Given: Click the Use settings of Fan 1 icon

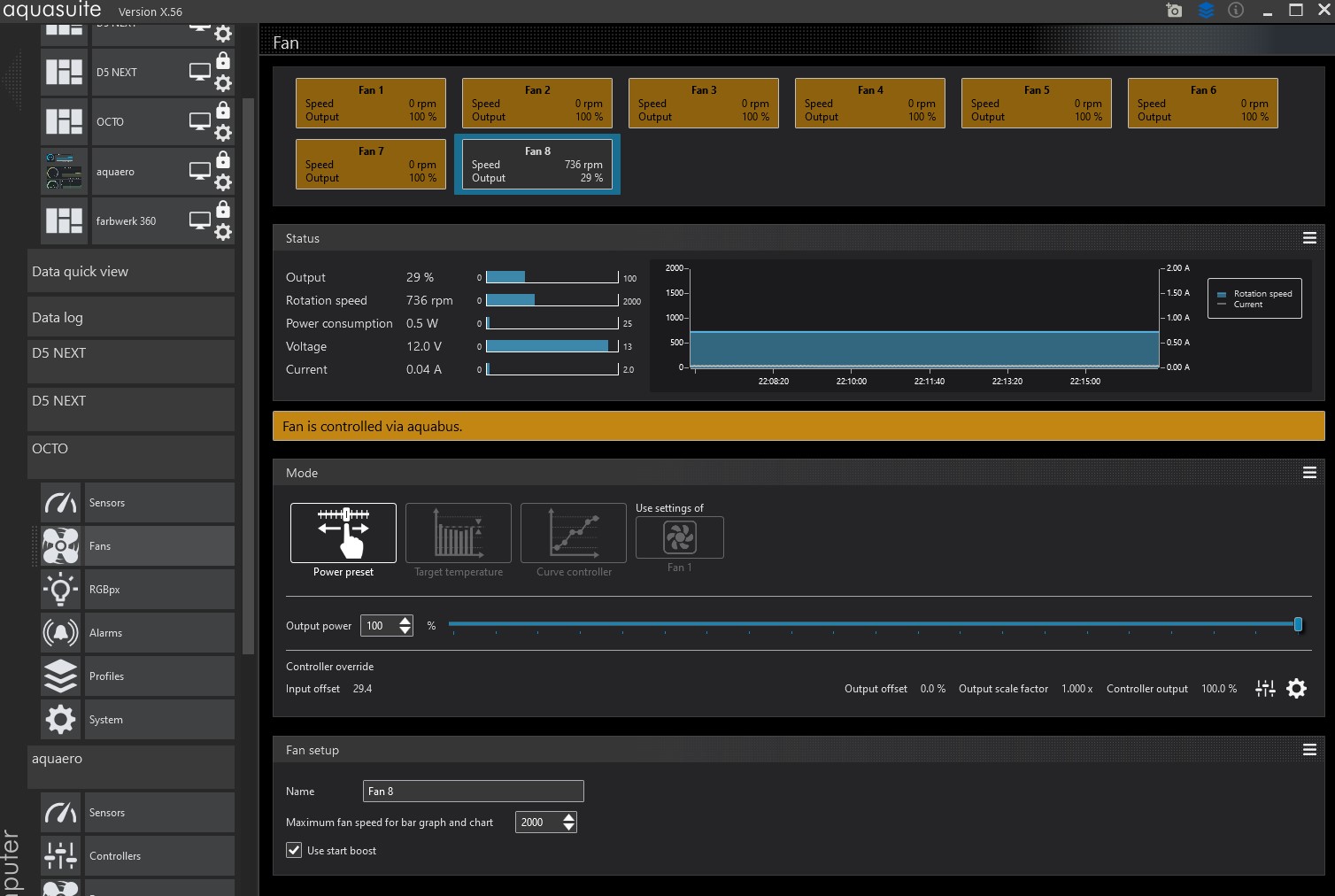Looking at the screenshot, I should 680,537.
